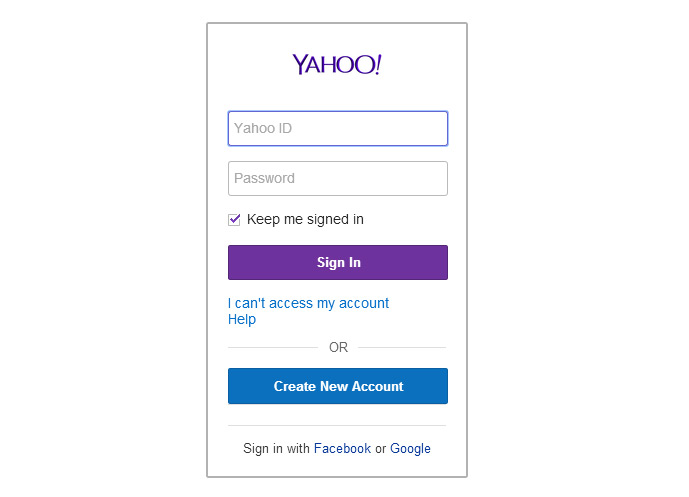689x497 pixels.
Task: Click the Create New Account button
Action: [x=337, y=386]
